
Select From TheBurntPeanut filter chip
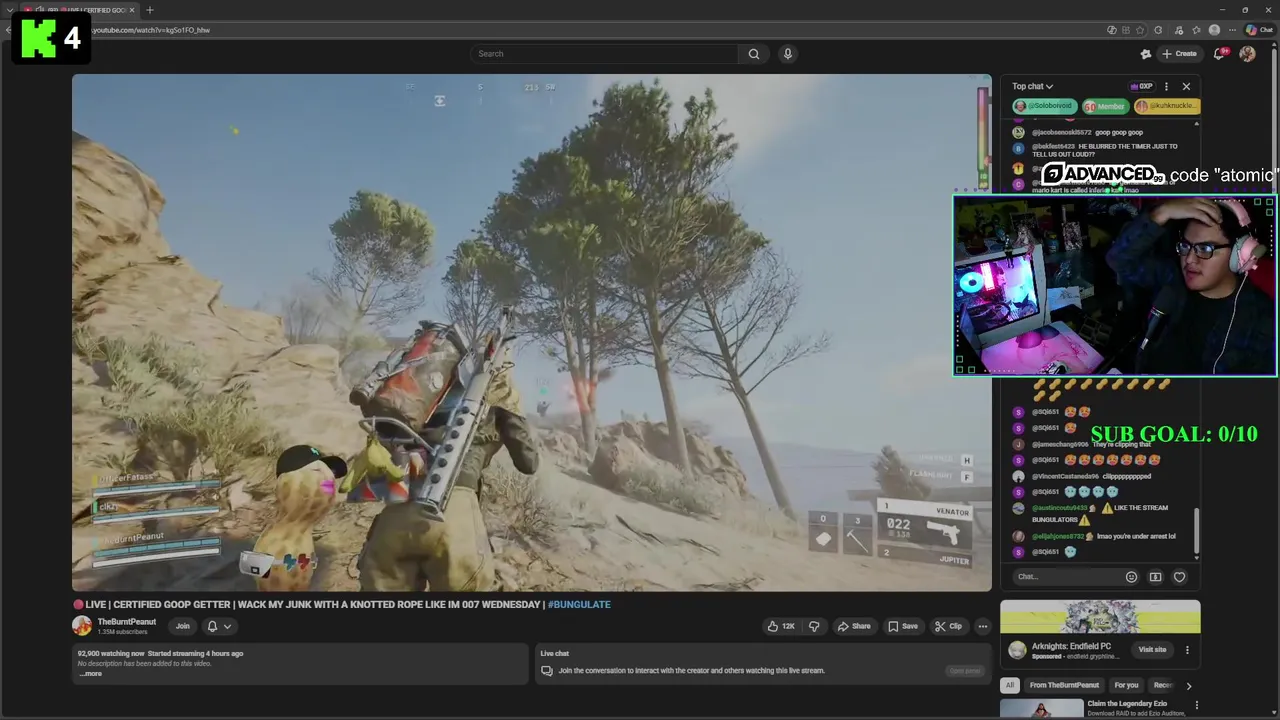tap(1064, 685)
